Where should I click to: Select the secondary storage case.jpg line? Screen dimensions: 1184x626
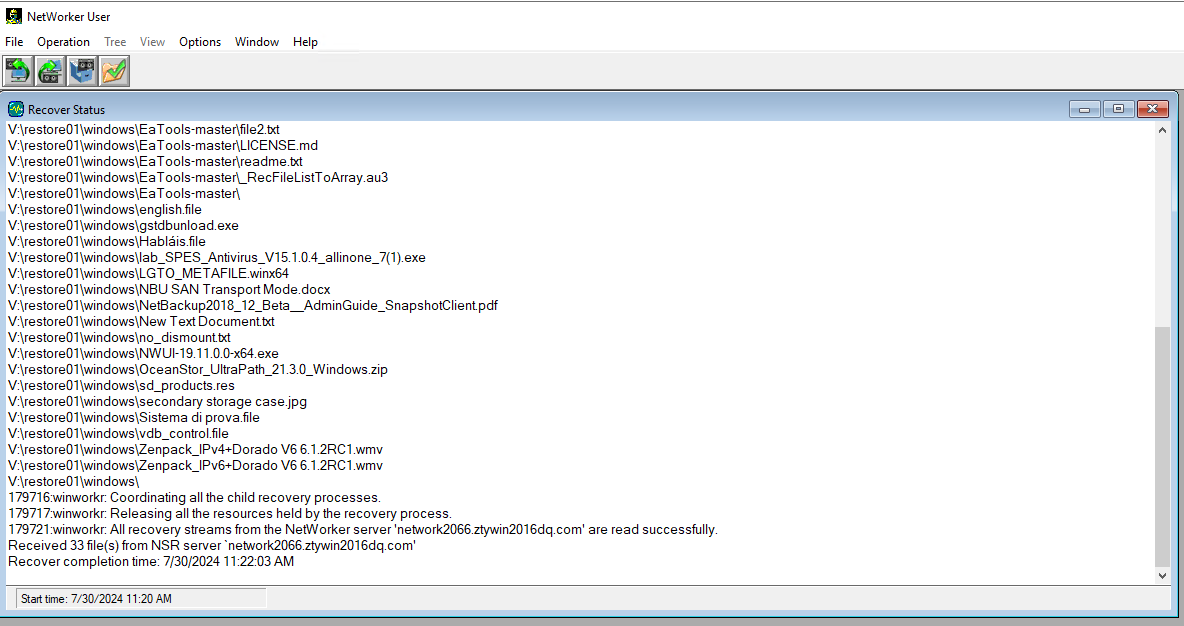pyautogui.click(x=157, y=402)
